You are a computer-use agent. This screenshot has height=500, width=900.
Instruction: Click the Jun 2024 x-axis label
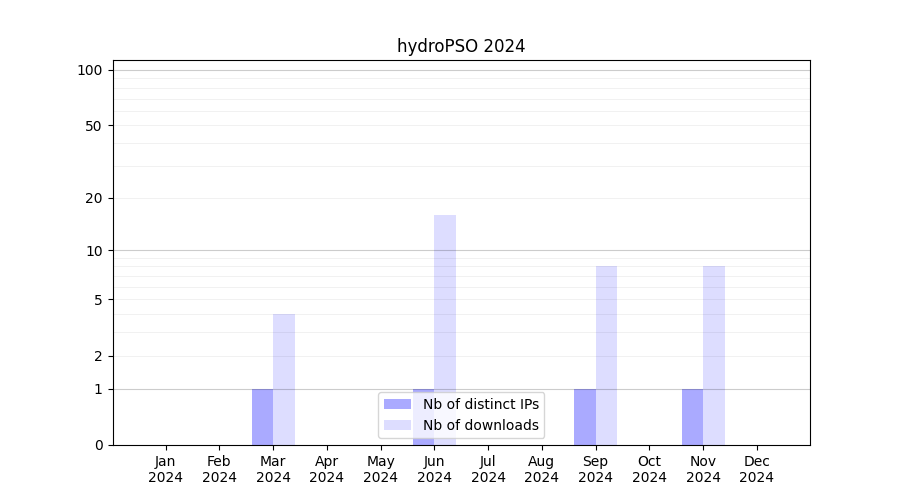(x=434, y=469)
